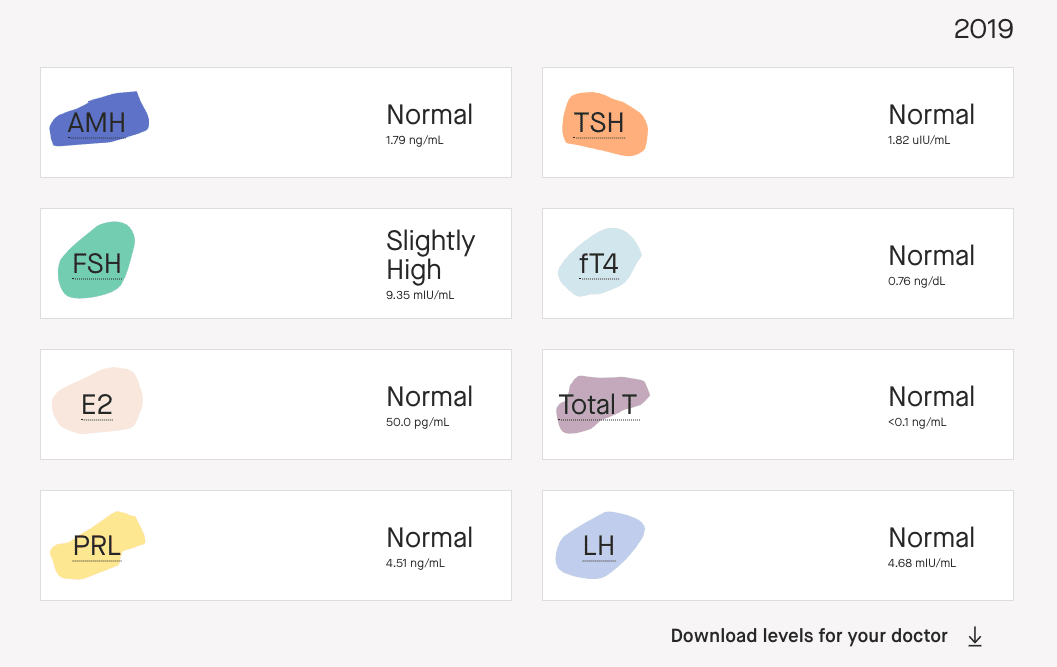Select the E2 hormone badge
1057x667 pixels.
pyautogui.click(x=97, y=401)
